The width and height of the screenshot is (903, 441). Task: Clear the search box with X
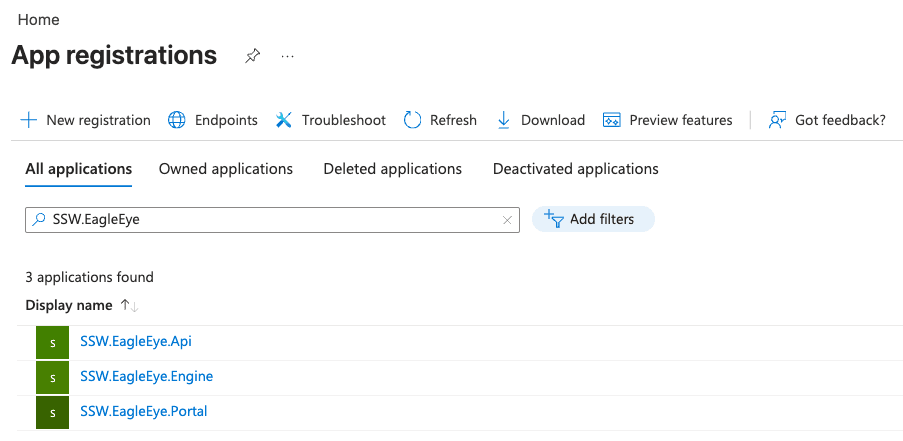[507, 220]
